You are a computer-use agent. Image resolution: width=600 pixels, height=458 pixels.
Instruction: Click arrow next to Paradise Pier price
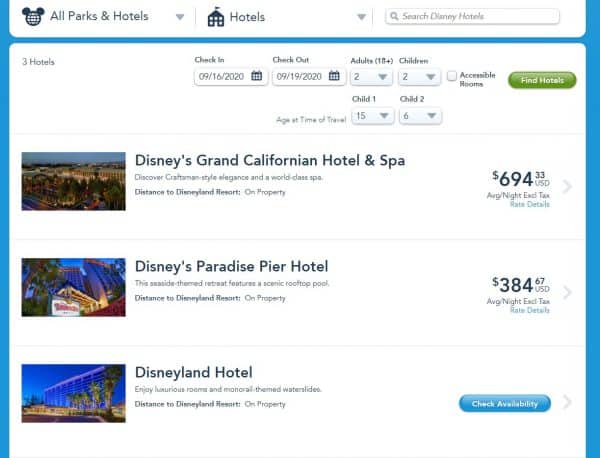(x=567, y=292)
